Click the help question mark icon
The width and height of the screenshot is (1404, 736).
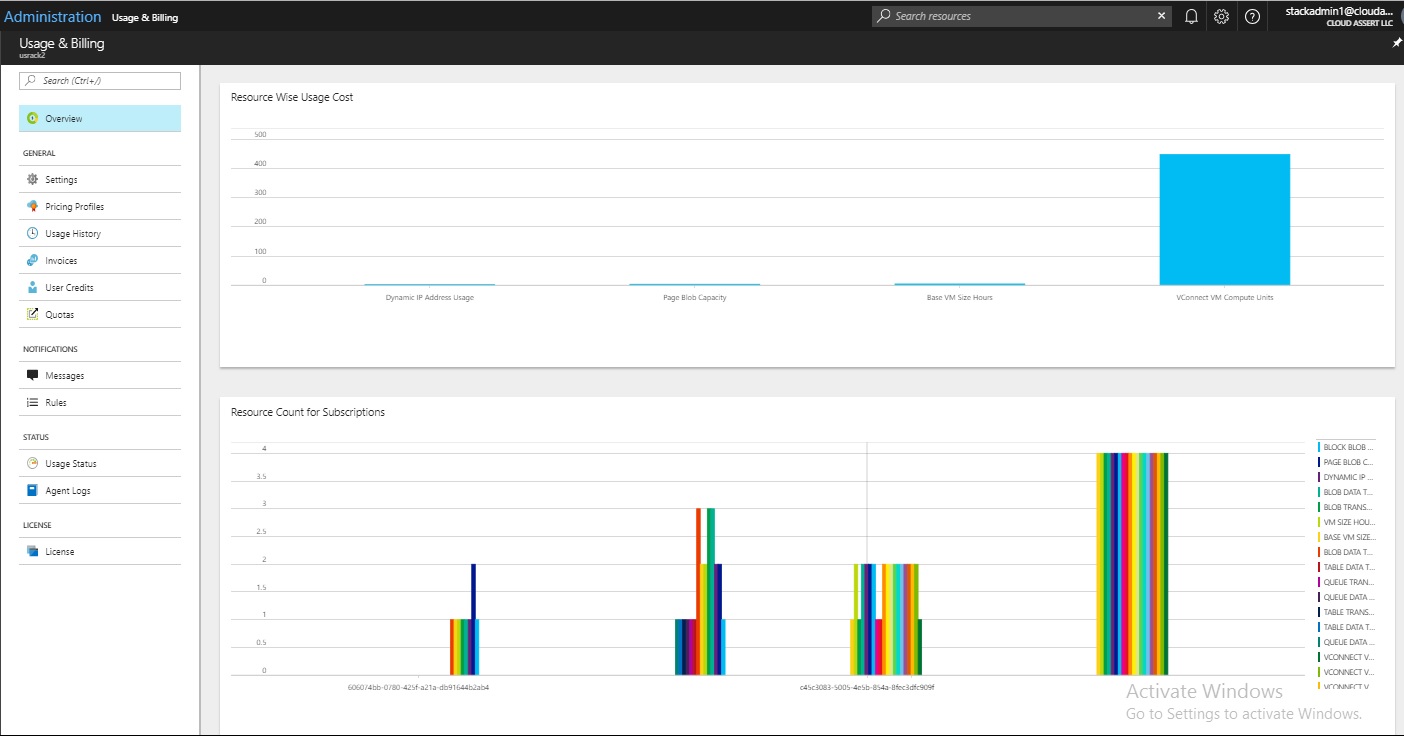tap(1252, 16)
